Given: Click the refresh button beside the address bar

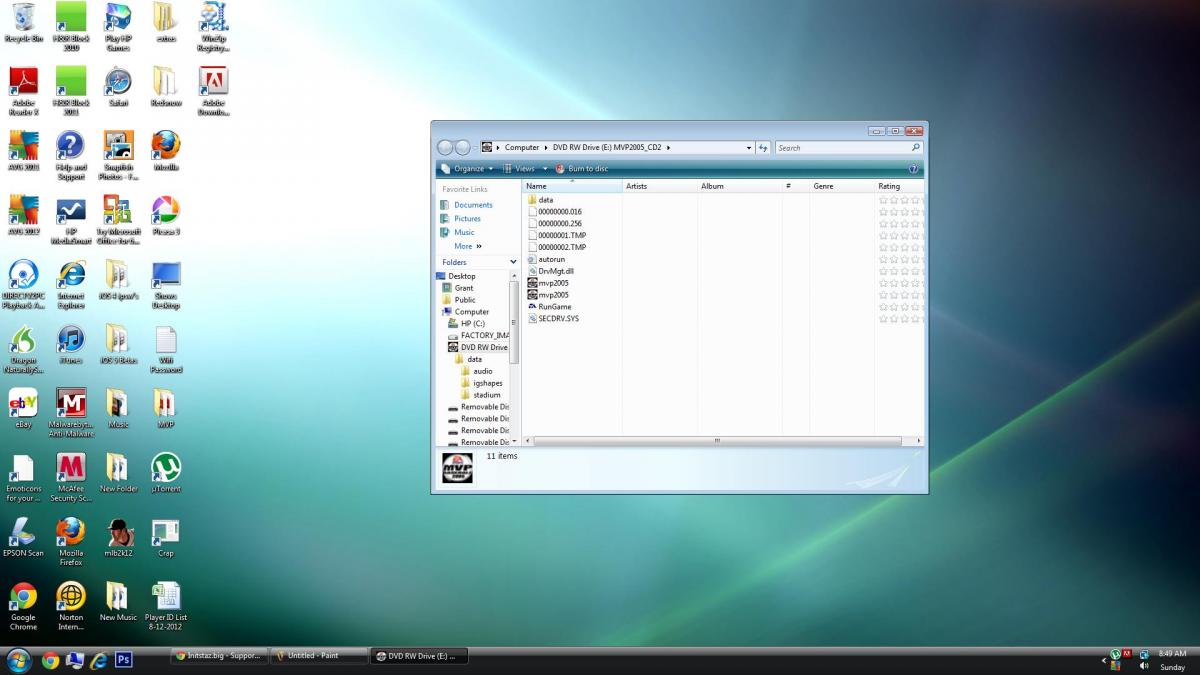Looking at the screenshot, I should click(x=763, y=148).
